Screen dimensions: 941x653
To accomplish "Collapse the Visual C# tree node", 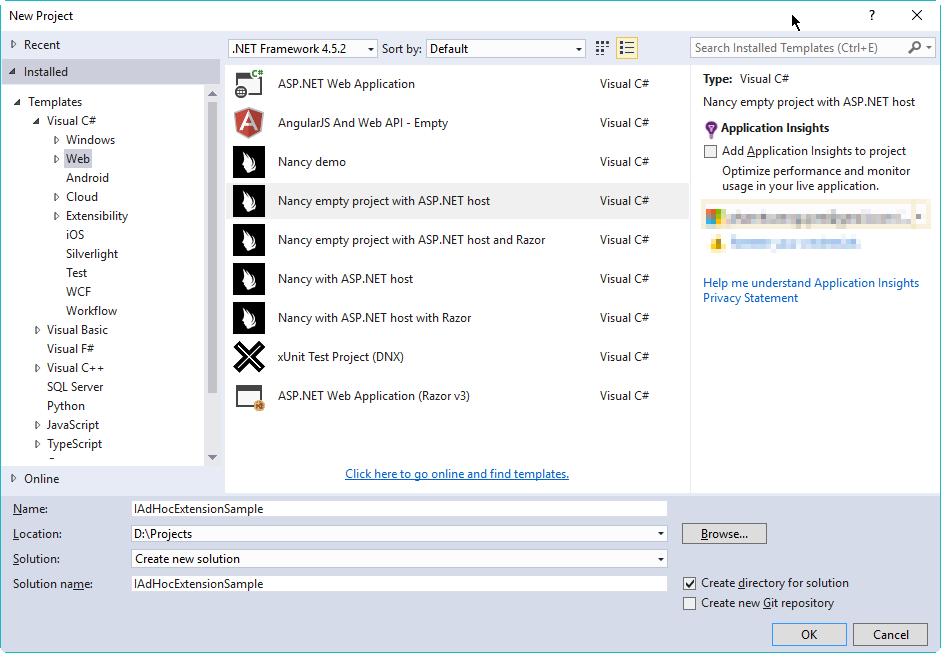I will (x=37, y=121).
